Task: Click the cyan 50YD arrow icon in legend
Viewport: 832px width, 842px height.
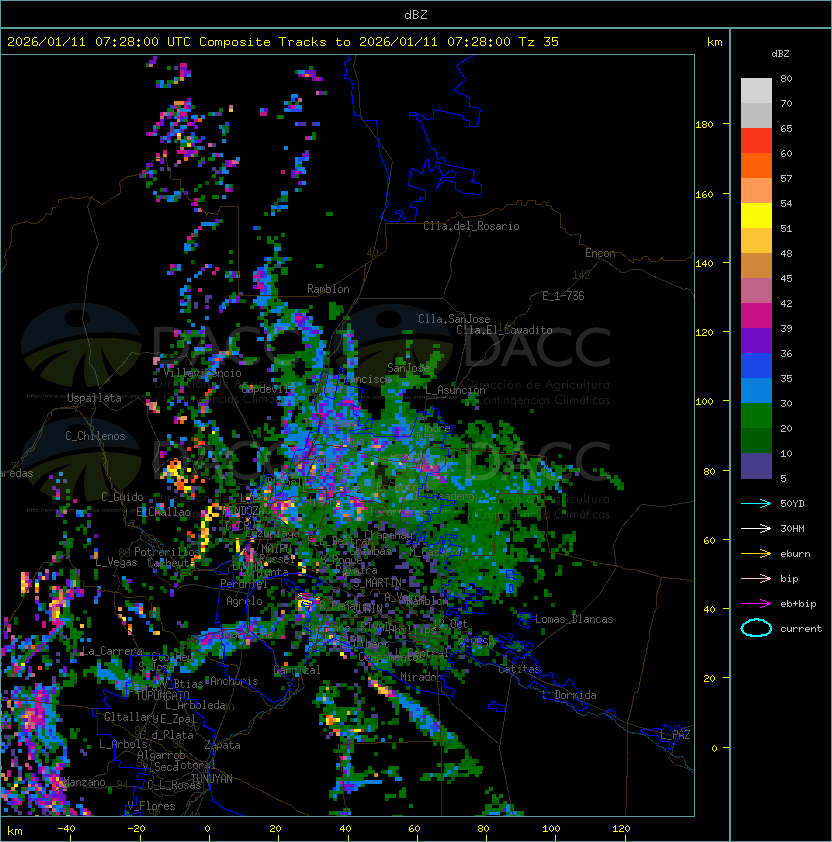Action: tap(756, 504)
